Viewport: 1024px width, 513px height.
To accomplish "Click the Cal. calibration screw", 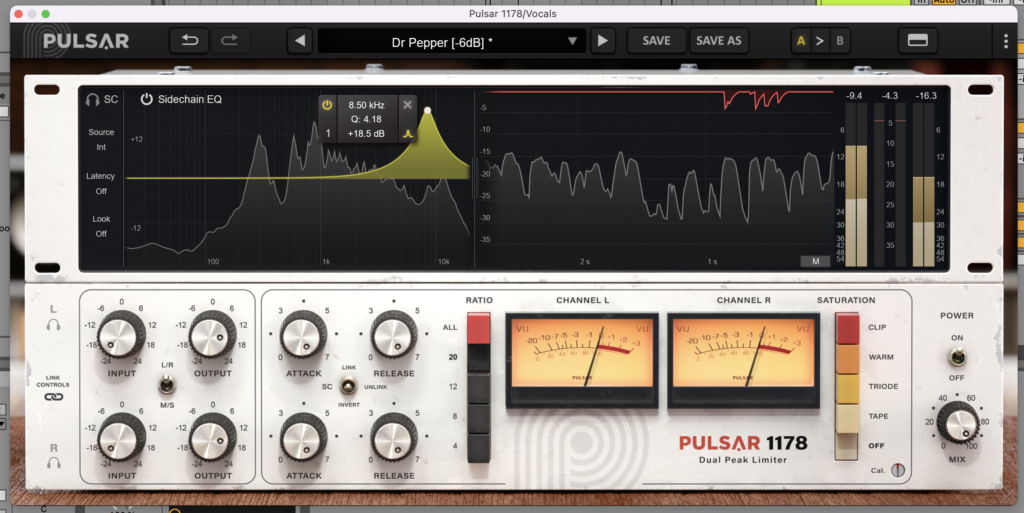I will (899, 470).
